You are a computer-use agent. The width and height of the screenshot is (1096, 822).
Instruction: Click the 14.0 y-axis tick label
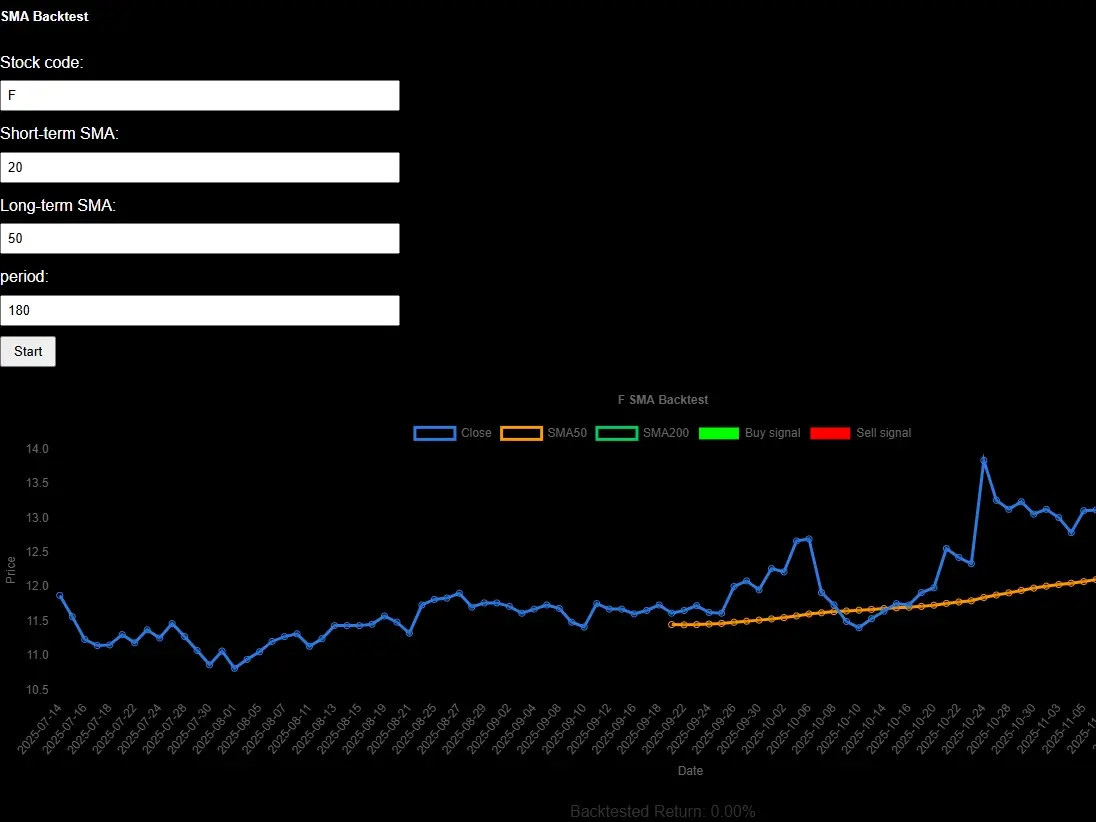pyautogui.click(x=36, y=450)
